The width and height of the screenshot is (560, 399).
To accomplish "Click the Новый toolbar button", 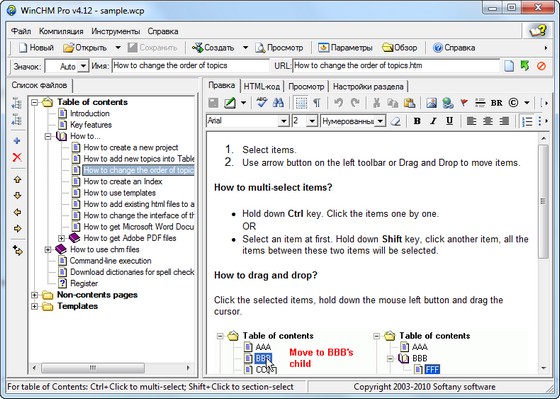I will coord(36,48).
